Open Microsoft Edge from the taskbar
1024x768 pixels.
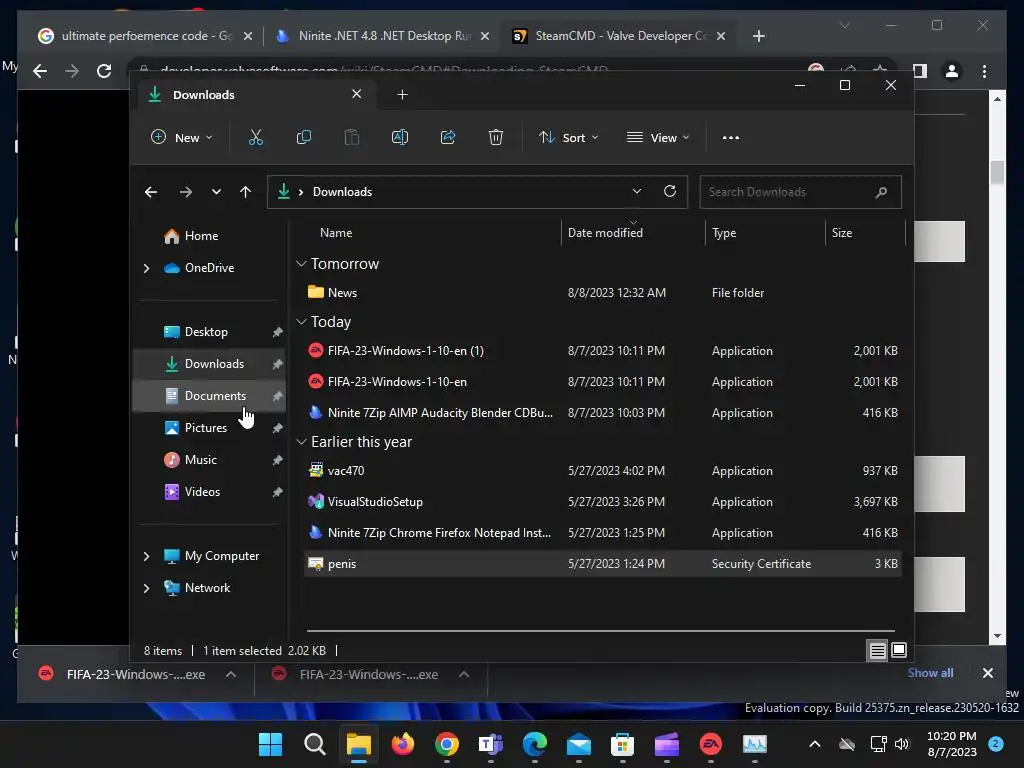point(535,744)
